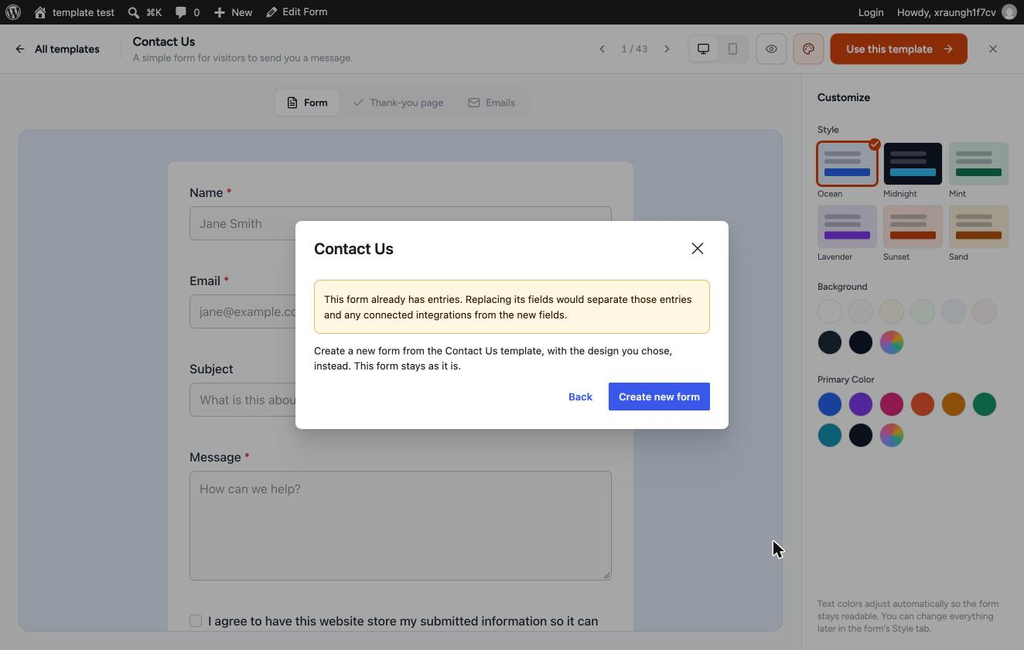Click the Message textarea field
The height and width of the screenshot is (650, 1024).
(400, 526)
